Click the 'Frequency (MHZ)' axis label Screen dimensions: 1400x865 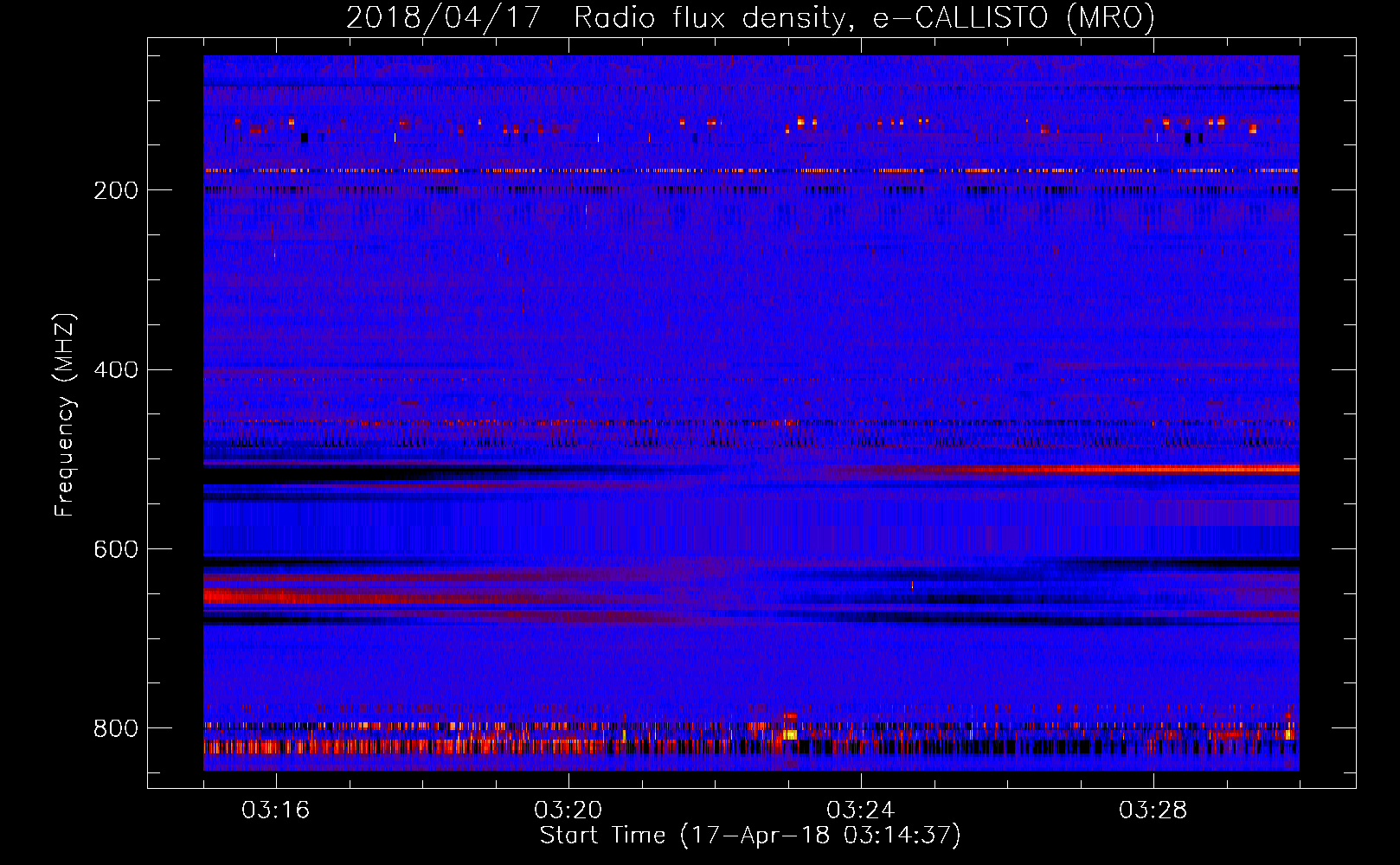coord(64,415)
